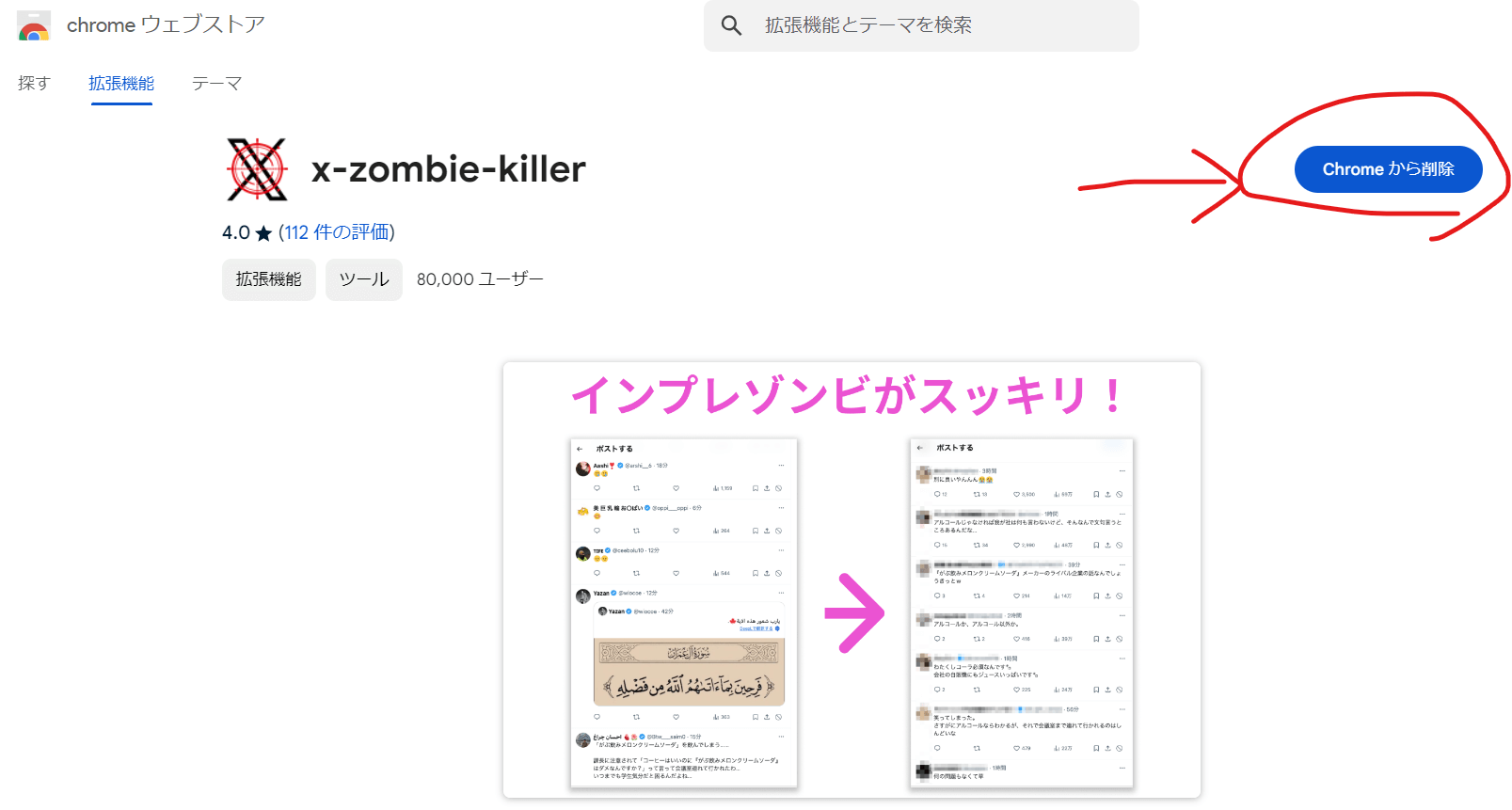Click the star icon beside 4.0 rating
Screen dimensions: 1512x810
click(263, 233)
